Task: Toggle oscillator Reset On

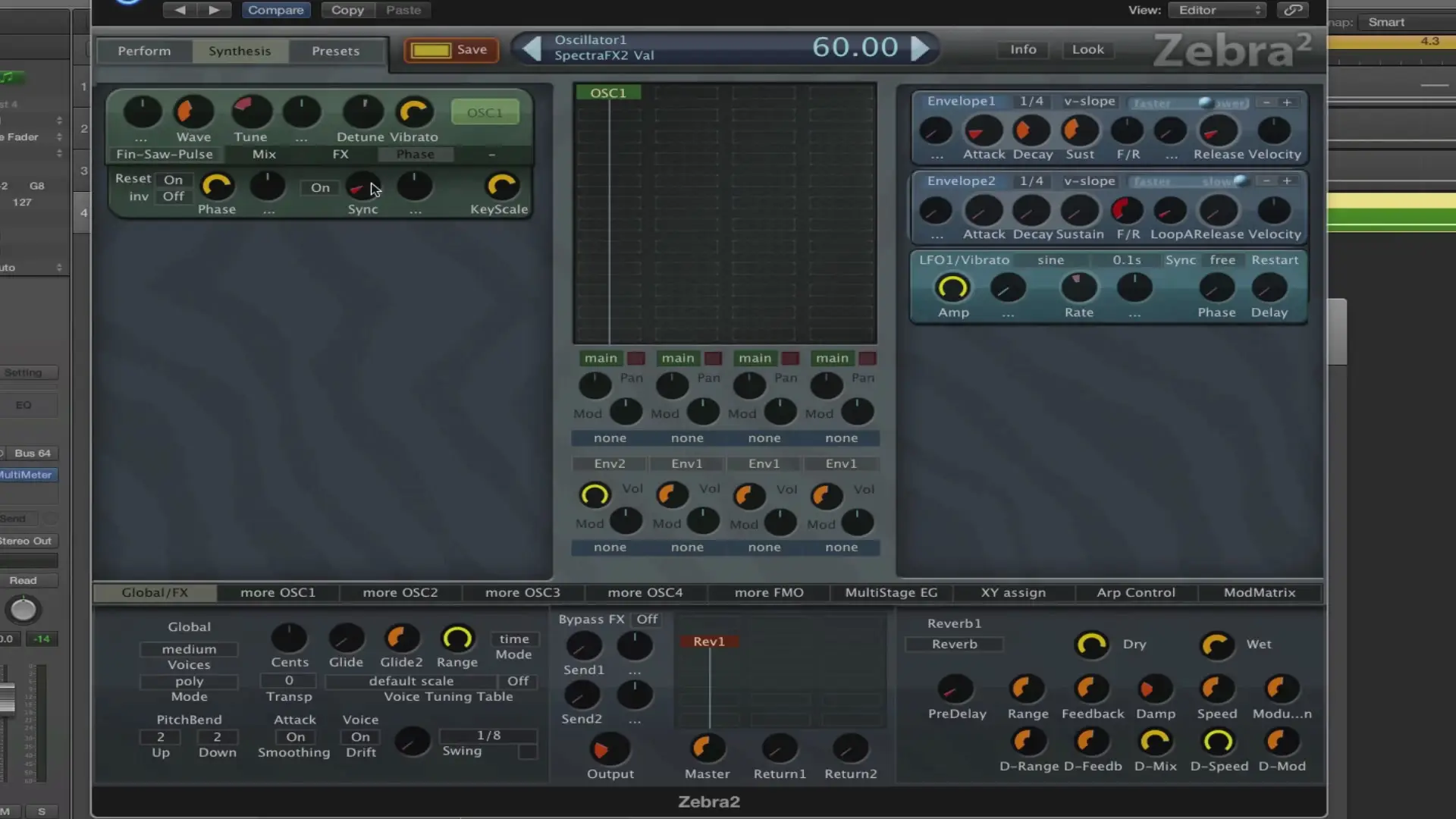Action: pyautogui.click(x=173, y=180)
